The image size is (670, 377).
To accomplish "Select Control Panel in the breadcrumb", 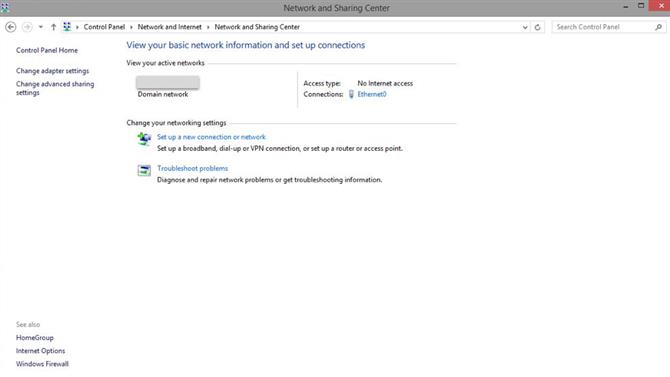I will [104, 27].
